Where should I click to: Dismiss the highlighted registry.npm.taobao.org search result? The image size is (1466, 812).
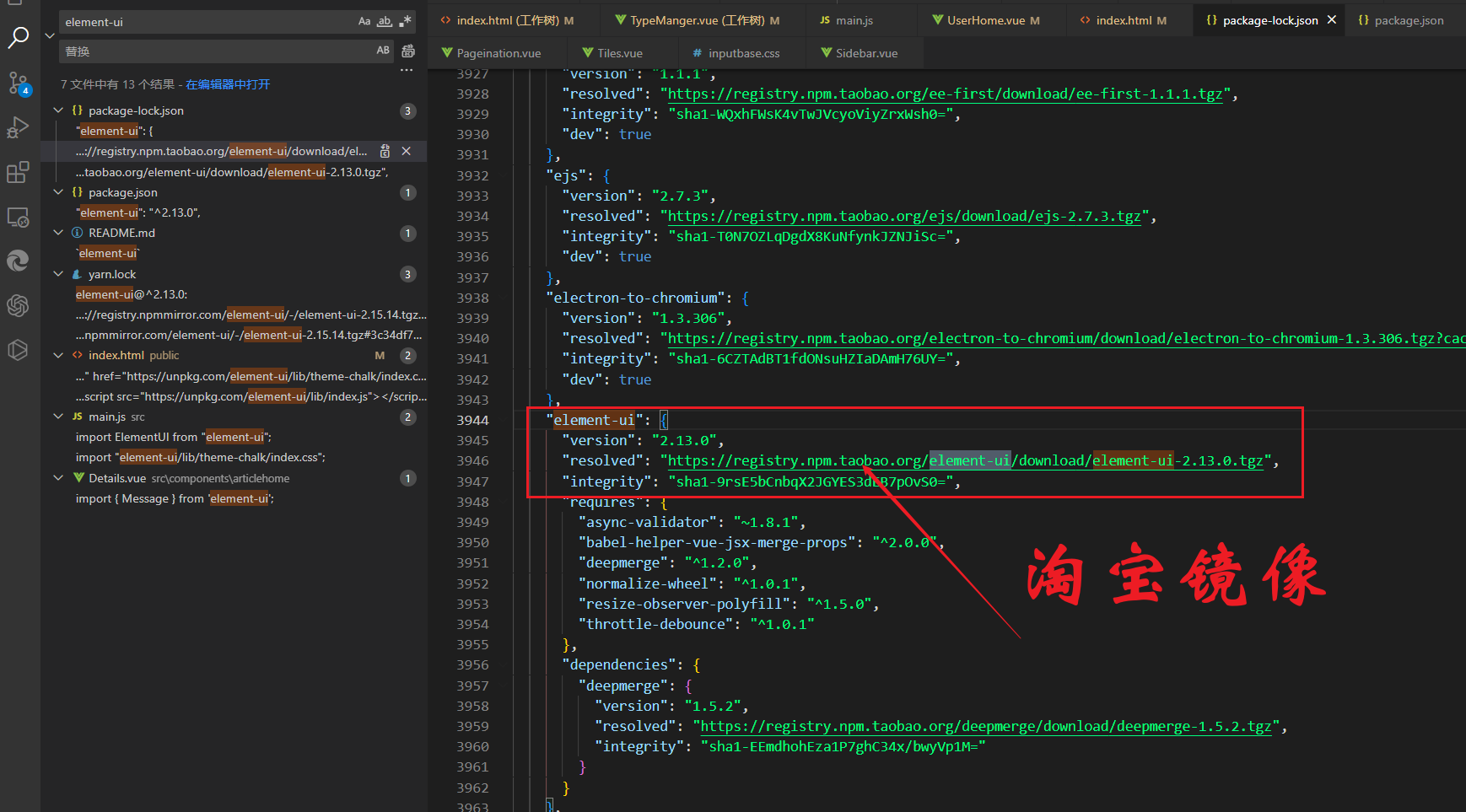pyautogui.click(x=407, y=151)
